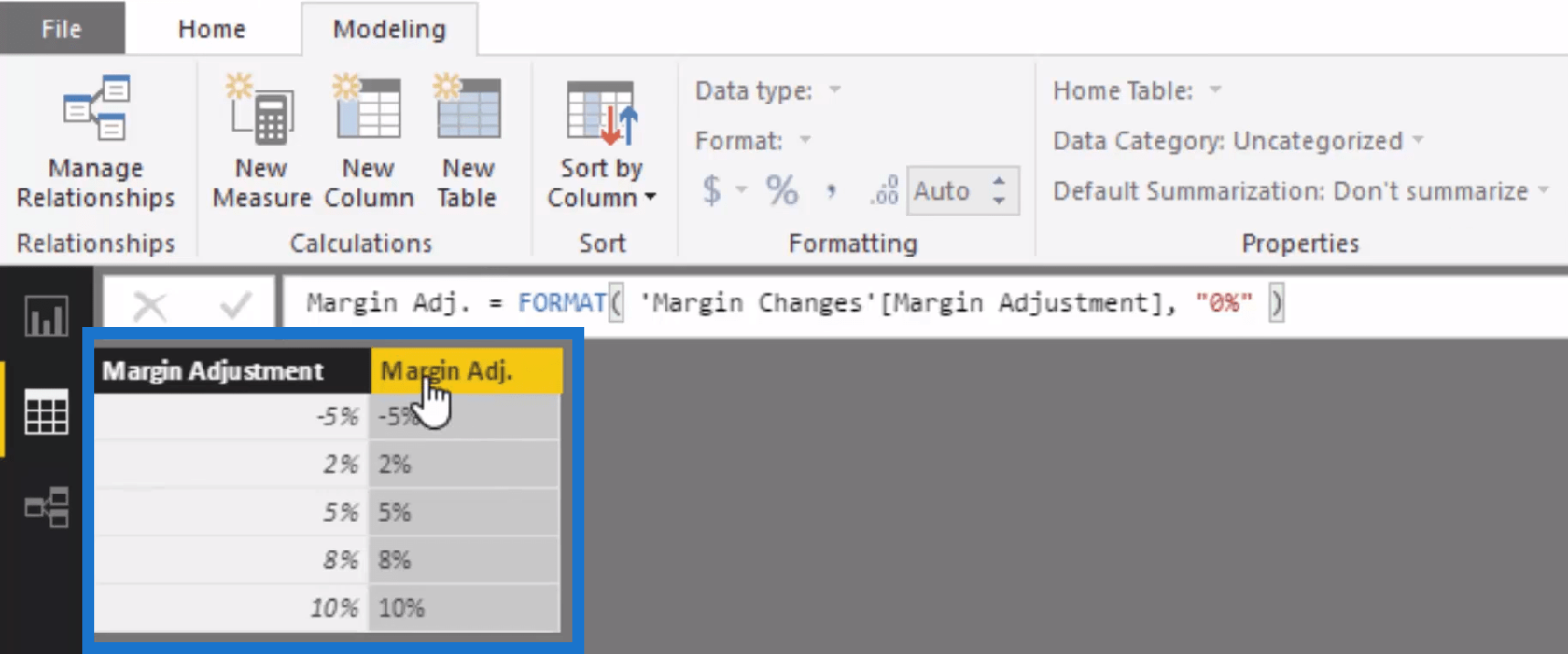Screen dimensions: 1568x654
Task: Click the 2% cell in Margin Adjustment
Action: click(231, 465)
